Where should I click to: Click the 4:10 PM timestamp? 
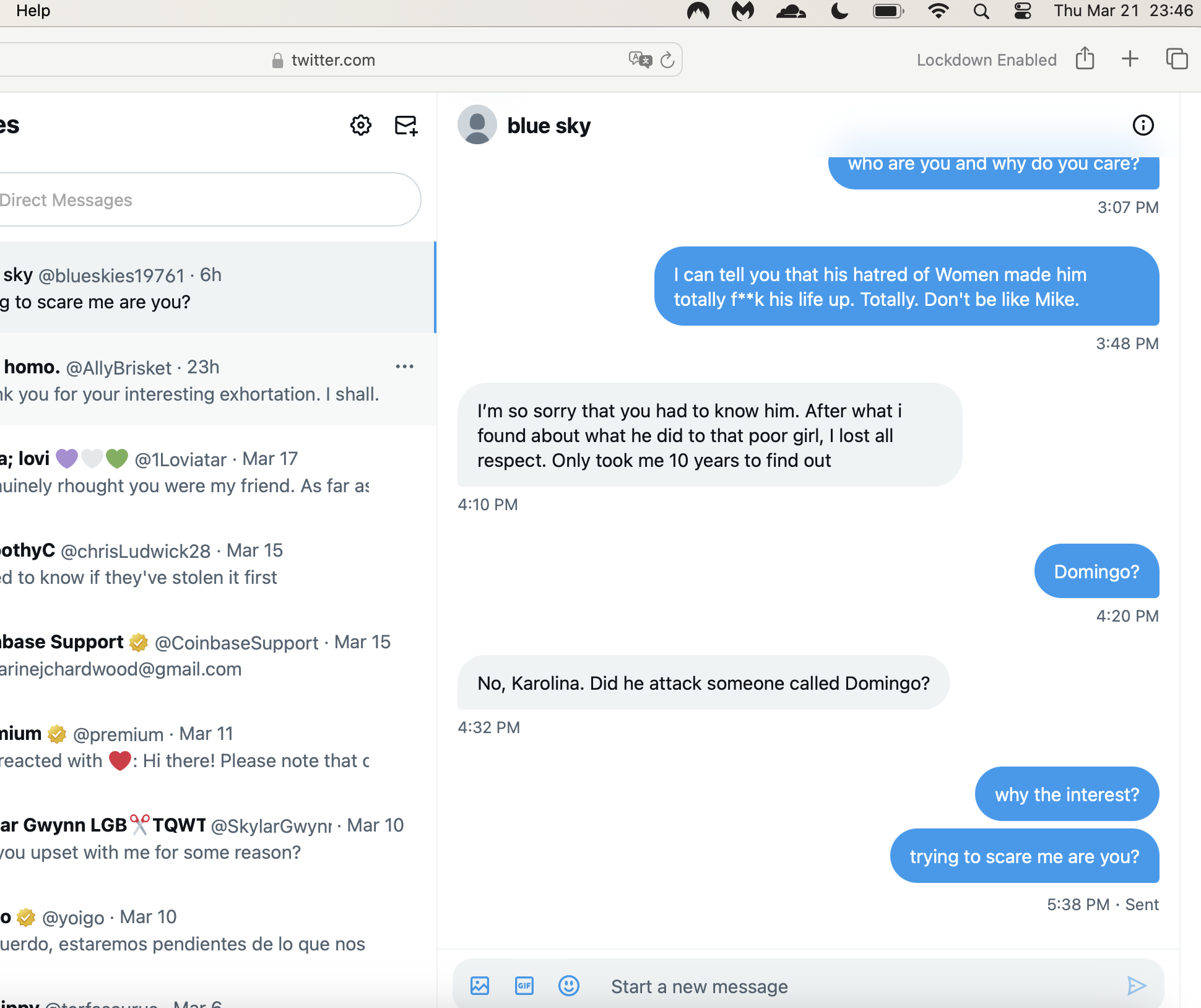(488, 505)
